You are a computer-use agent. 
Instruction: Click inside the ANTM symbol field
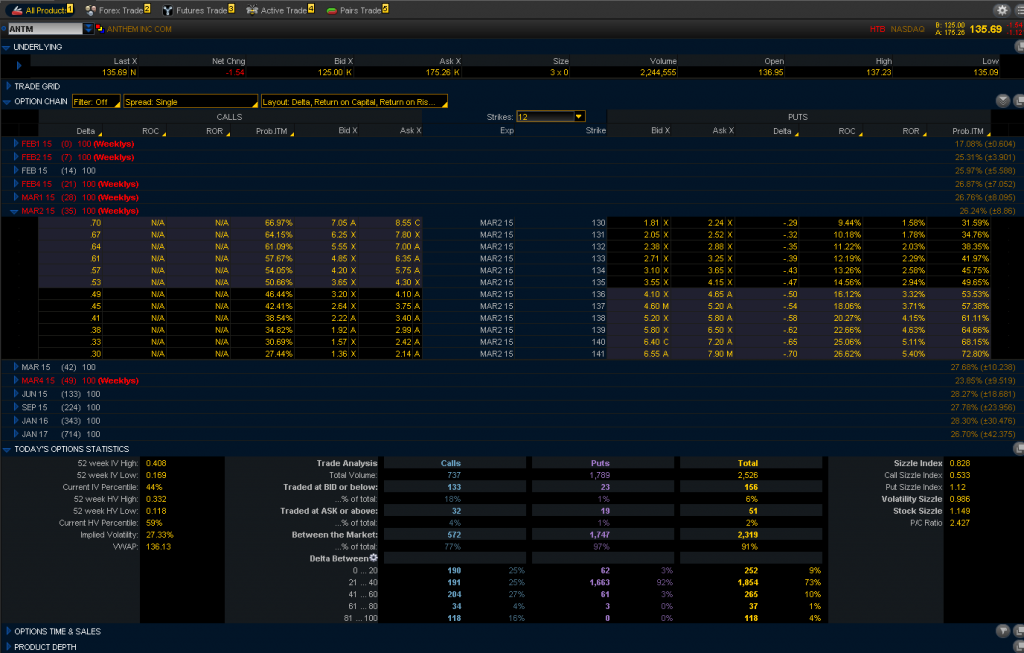[x=45, y=29]
